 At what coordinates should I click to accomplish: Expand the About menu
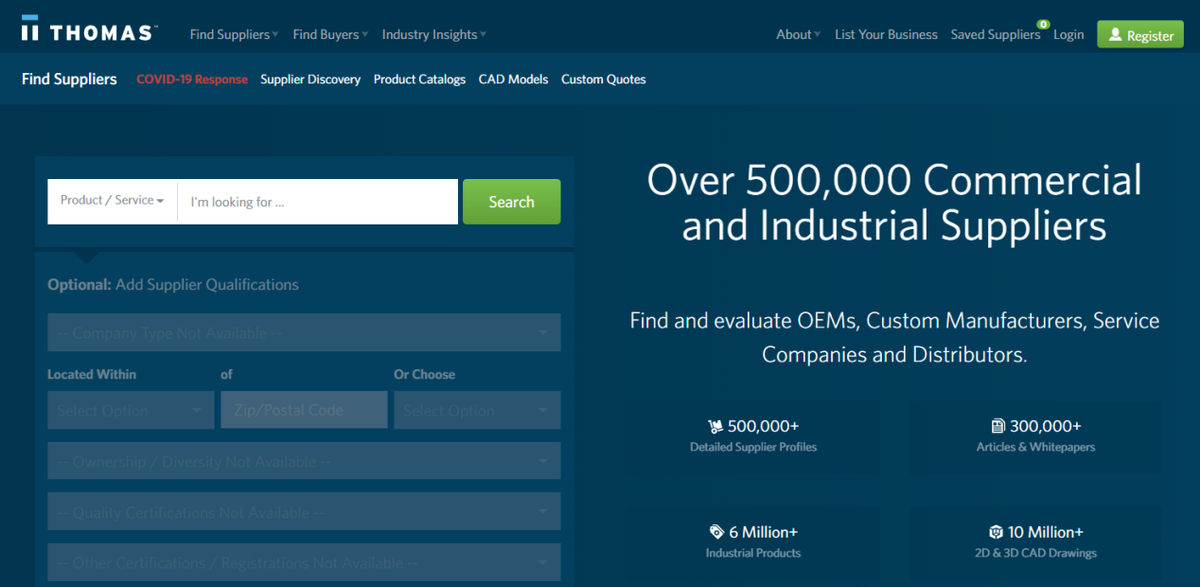pos(798,35)
